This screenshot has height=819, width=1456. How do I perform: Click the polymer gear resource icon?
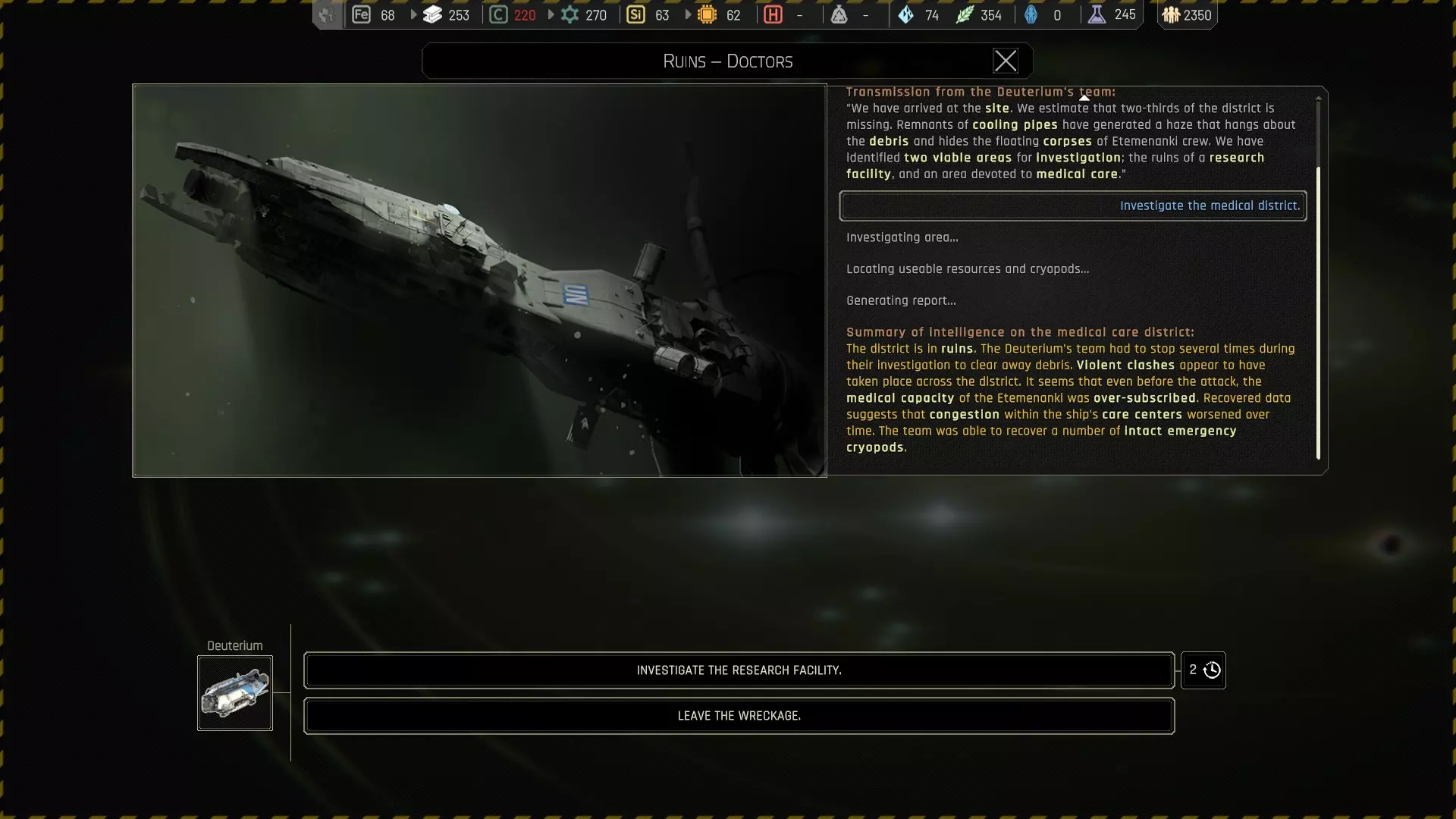570,14
